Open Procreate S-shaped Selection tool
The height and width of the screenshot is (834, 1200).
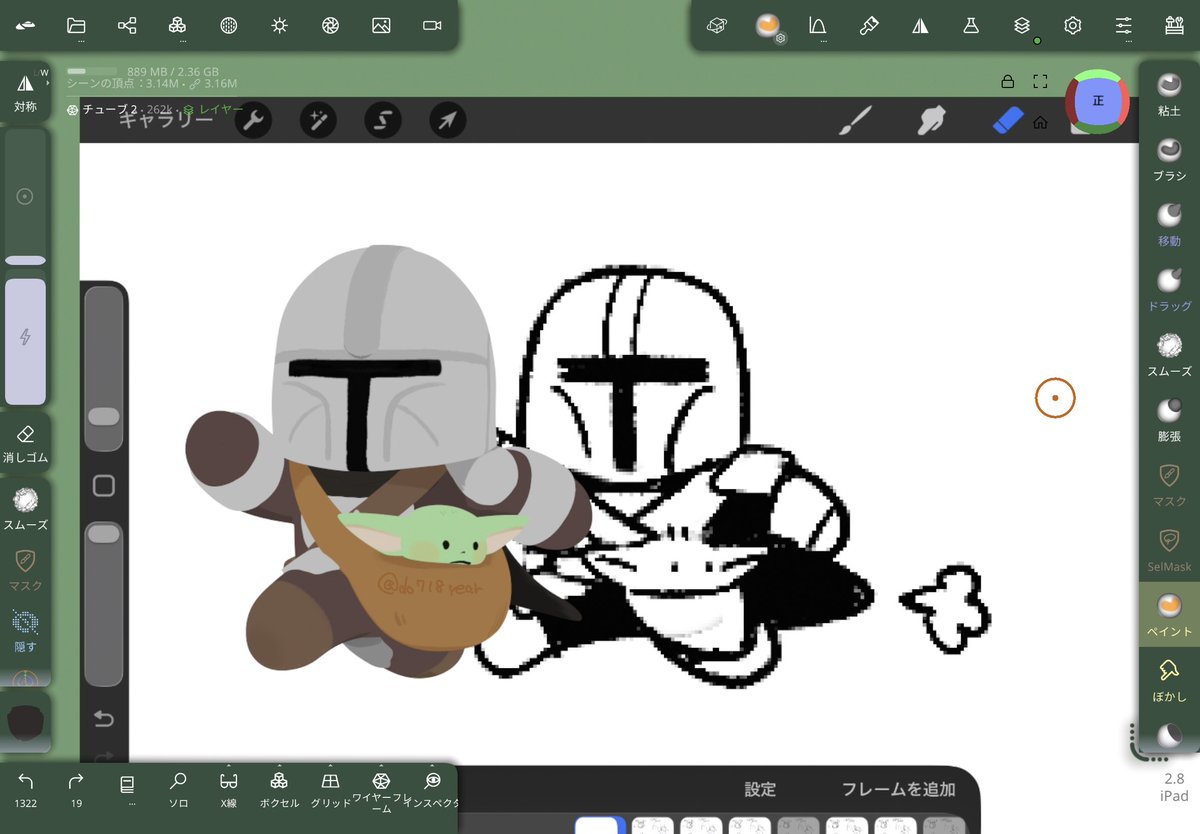(383, 121)
